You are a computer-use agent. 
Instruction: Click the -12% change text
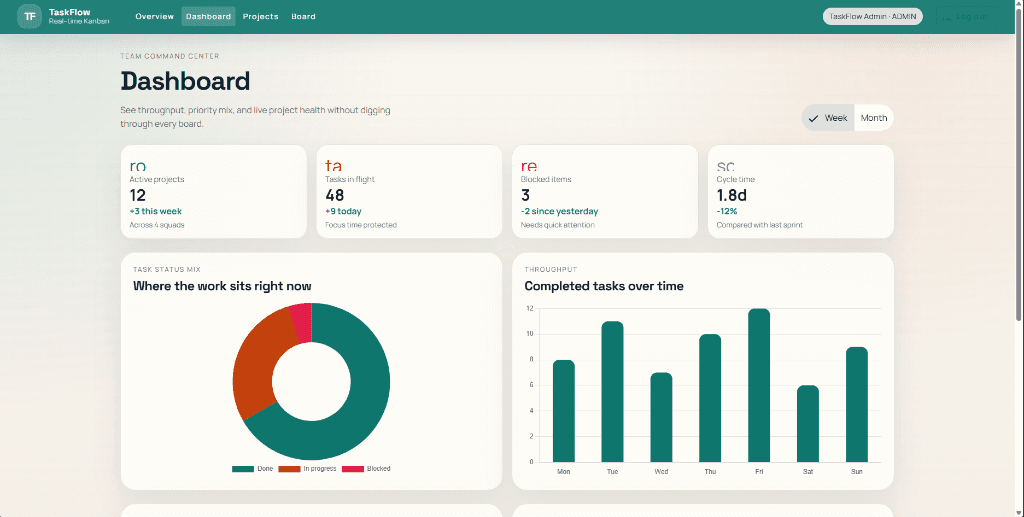[x=727, y=212]
